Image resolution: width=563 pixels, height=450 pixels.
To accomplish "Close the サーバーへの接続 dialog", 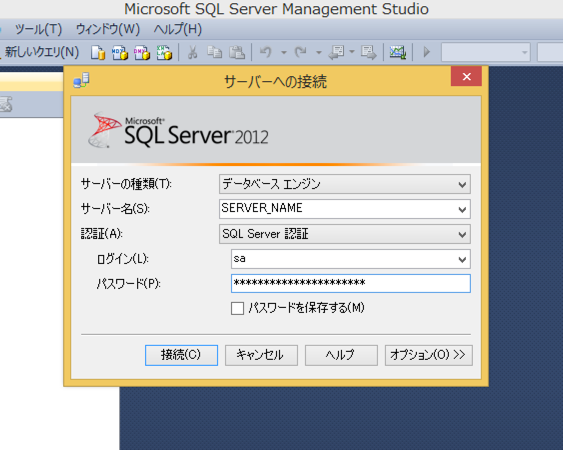I will click(x=466, y=76).
